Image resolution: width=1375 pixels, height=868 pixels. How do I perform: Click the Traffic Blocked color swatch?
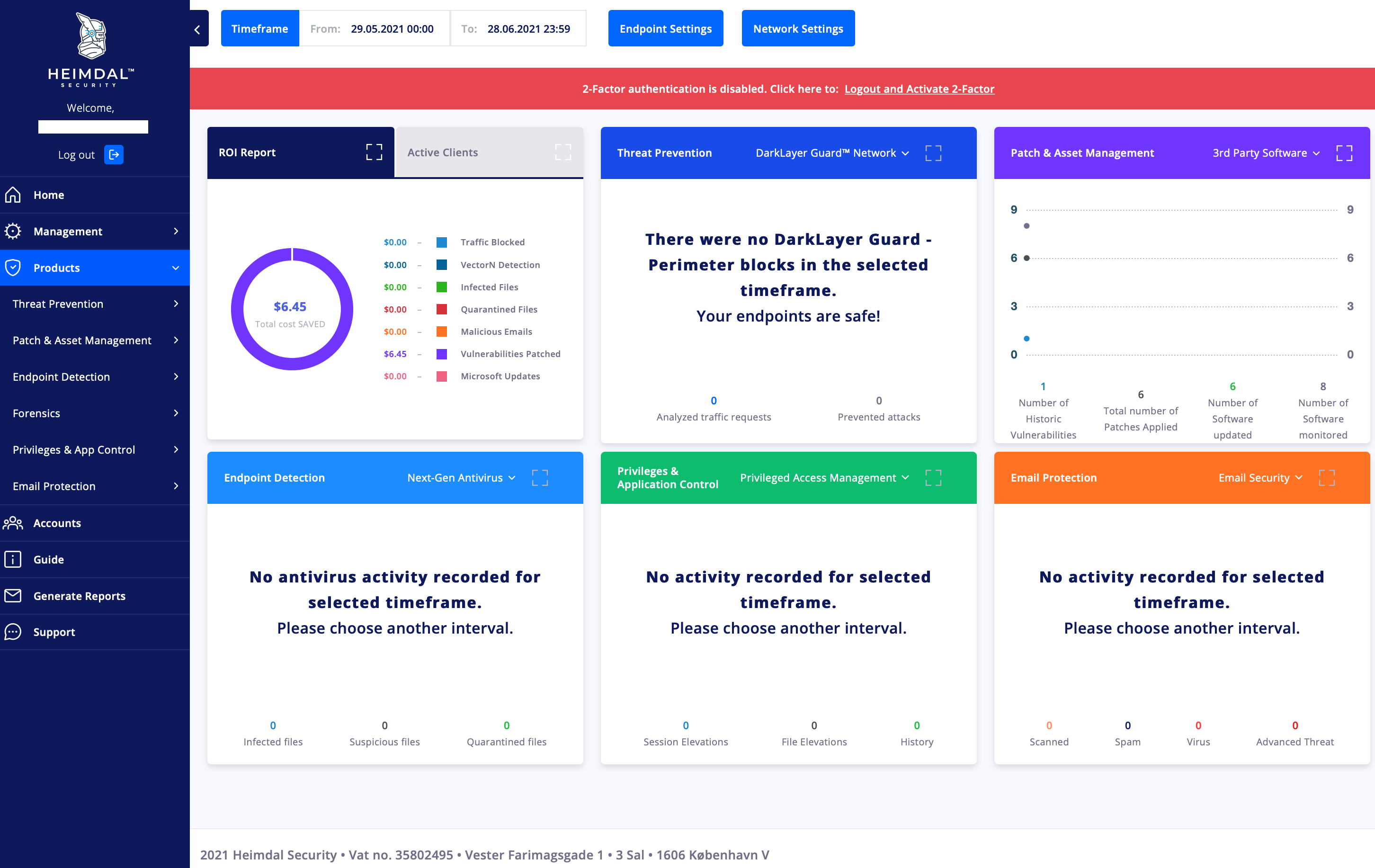click(441, 242)
